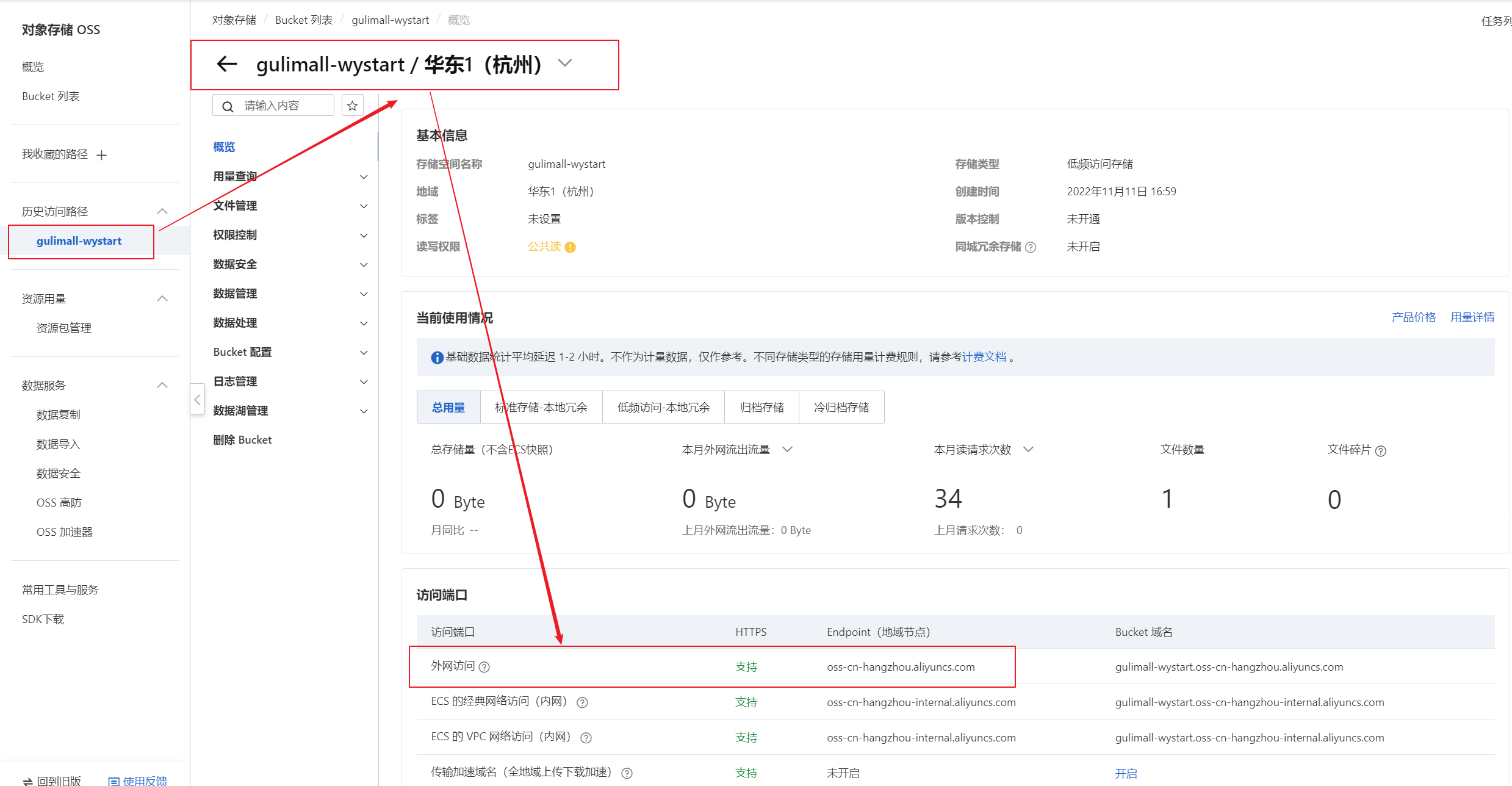The width and height of the screenshot is (1512, 786).
Task: Open the bucket switcher dropdown after 华东1（杭州）
Action: pyautogui.click(x=565, y=63)
